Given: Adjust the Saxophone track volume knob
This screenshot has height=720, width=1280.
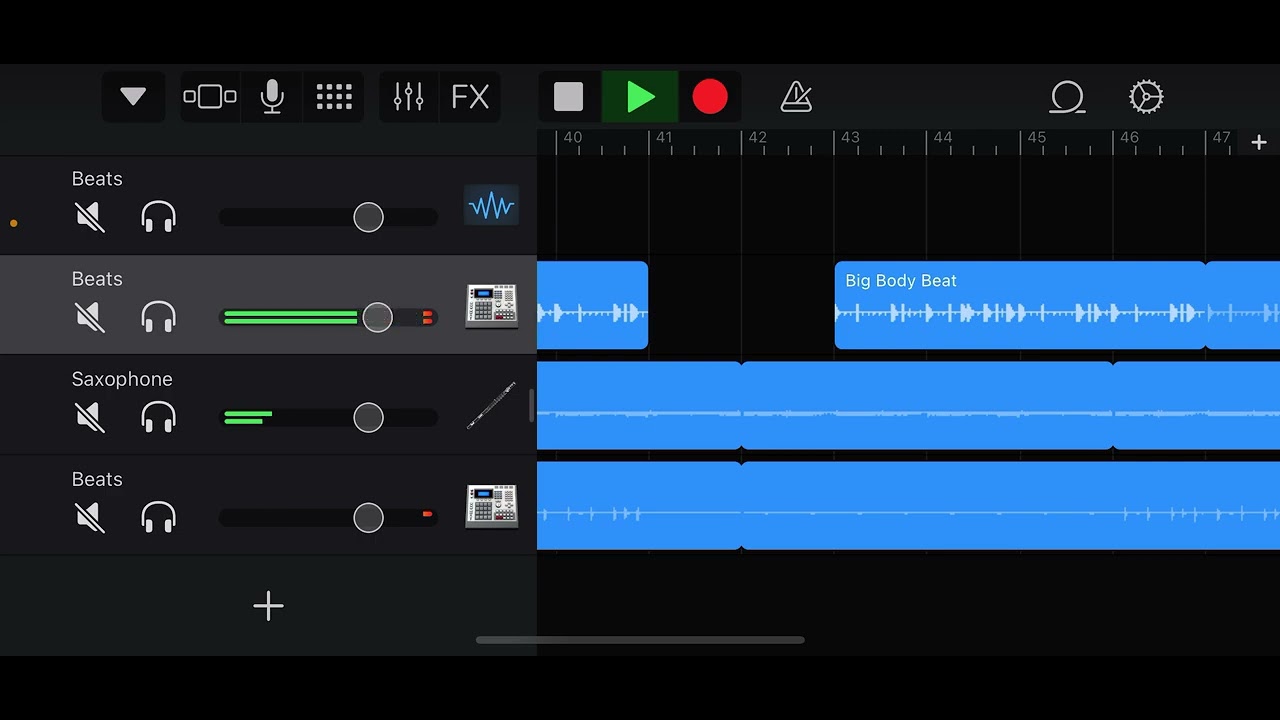Looking at the screenshot, I should tap(368, 417).
